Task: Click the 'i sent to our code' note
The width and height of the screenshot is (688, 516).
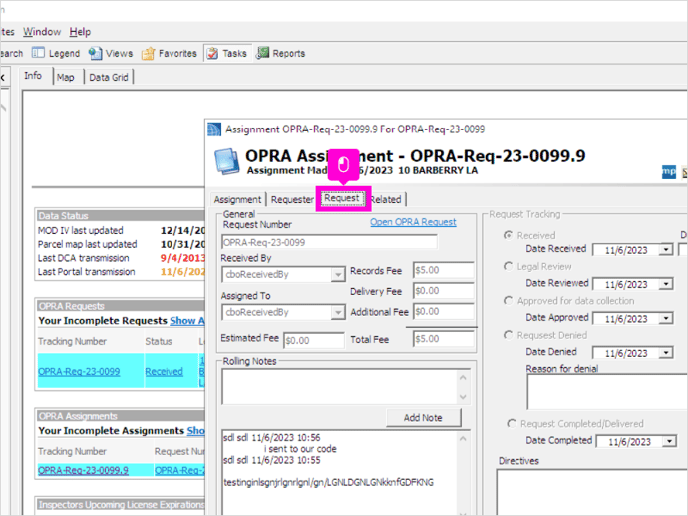Action: tap(300, 449)
